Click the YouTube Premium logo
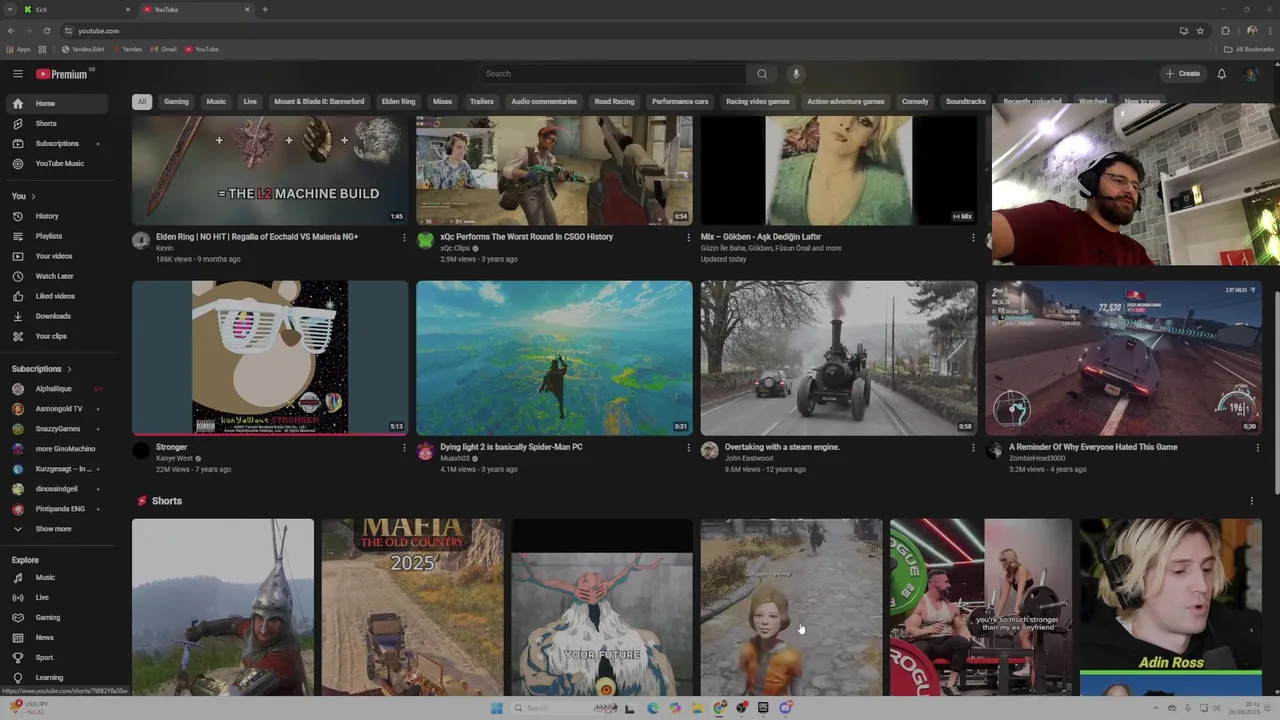 (x=62, y=74)
